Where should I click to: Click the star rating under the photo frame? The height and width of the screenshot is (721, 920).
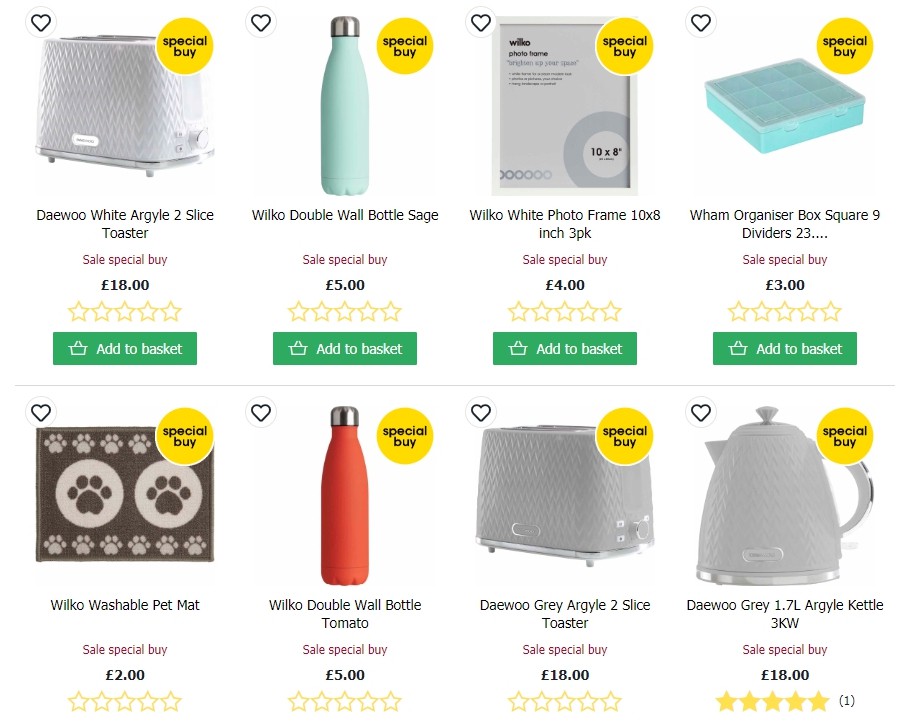(x=564, y=311)
